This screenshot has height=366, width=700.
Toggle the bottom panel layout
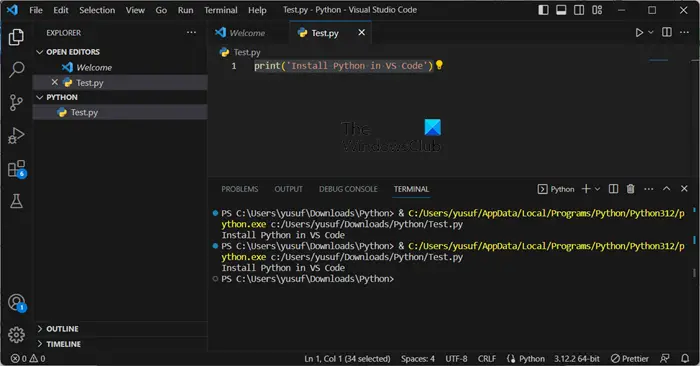[561, 10]
